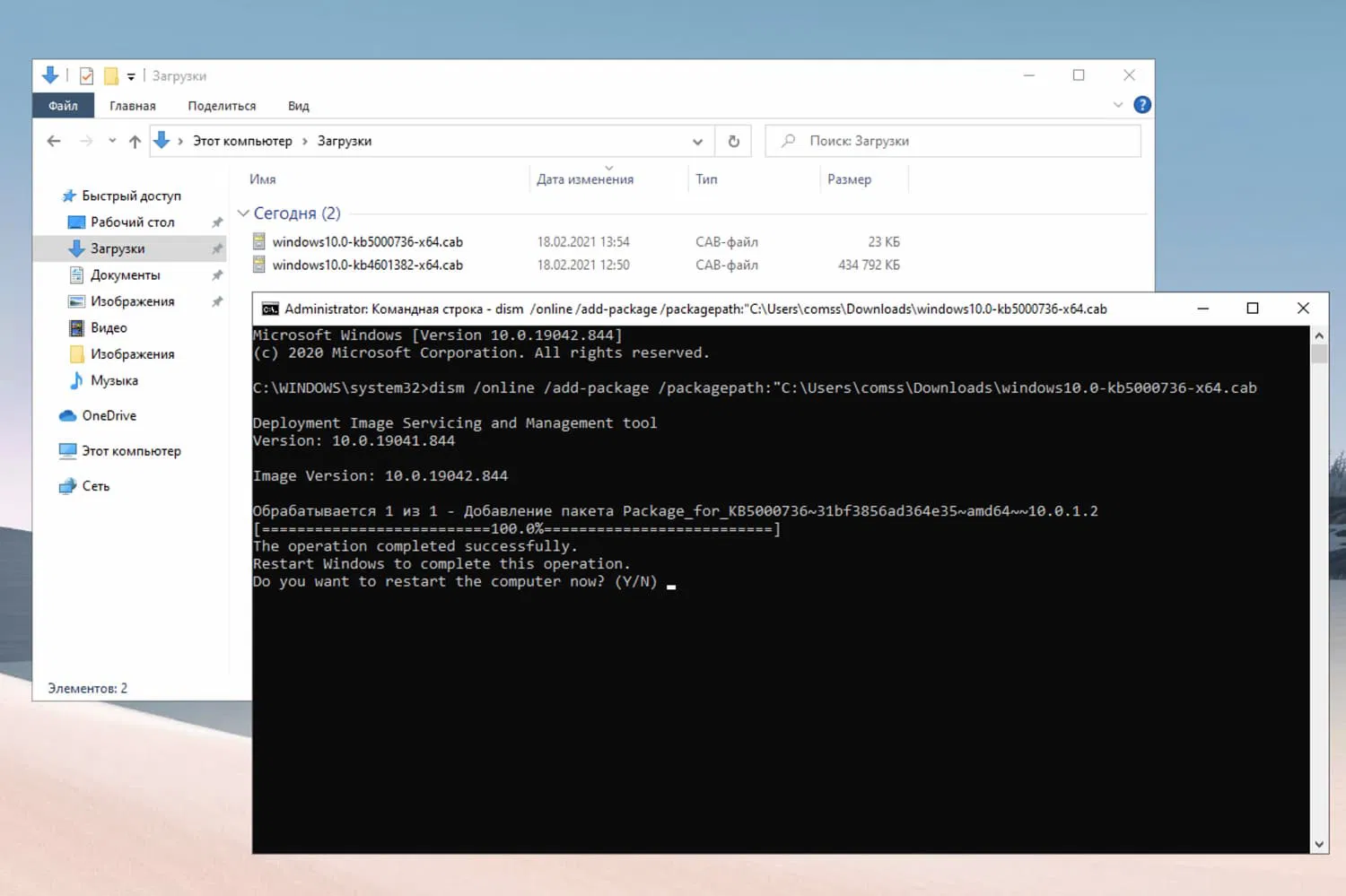Switch to the Главная ribbon tab
Viewport: 1346px width, 896px height.
tap(133, 106)
